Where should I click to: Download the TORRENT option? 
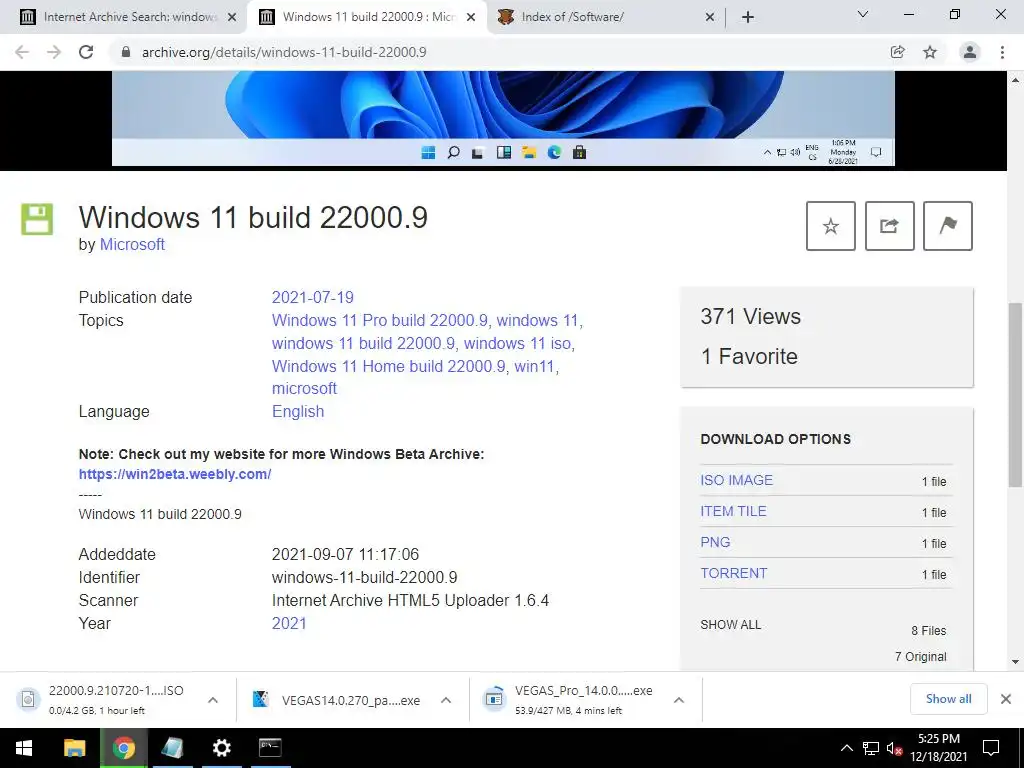click(x=734, y=573)
